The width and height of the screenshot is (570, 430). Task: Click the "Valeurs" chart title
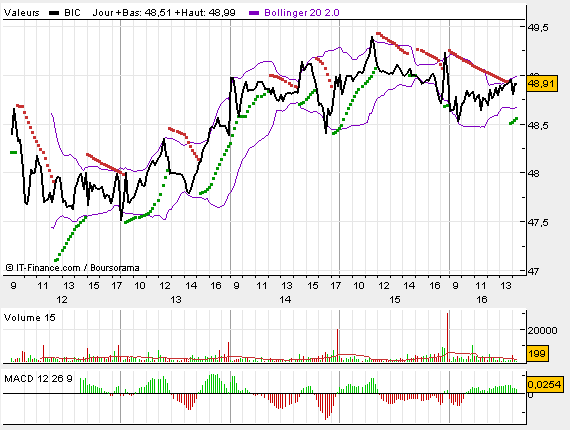(21, 13)
